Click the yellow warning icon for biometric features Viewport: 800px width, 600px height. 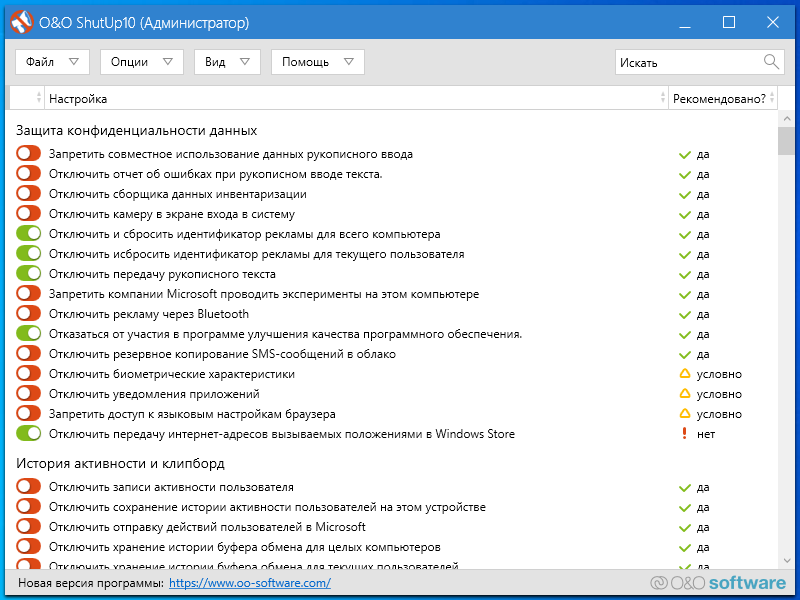pos(685,374)
